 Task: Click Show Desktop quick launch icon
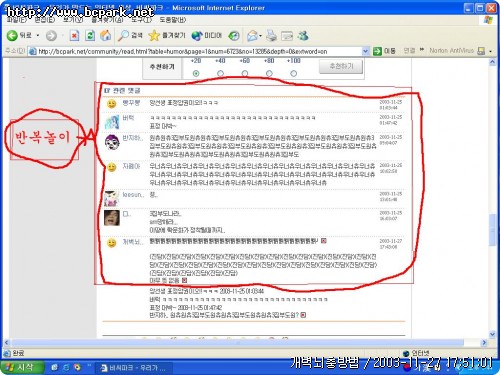(54, 368)
